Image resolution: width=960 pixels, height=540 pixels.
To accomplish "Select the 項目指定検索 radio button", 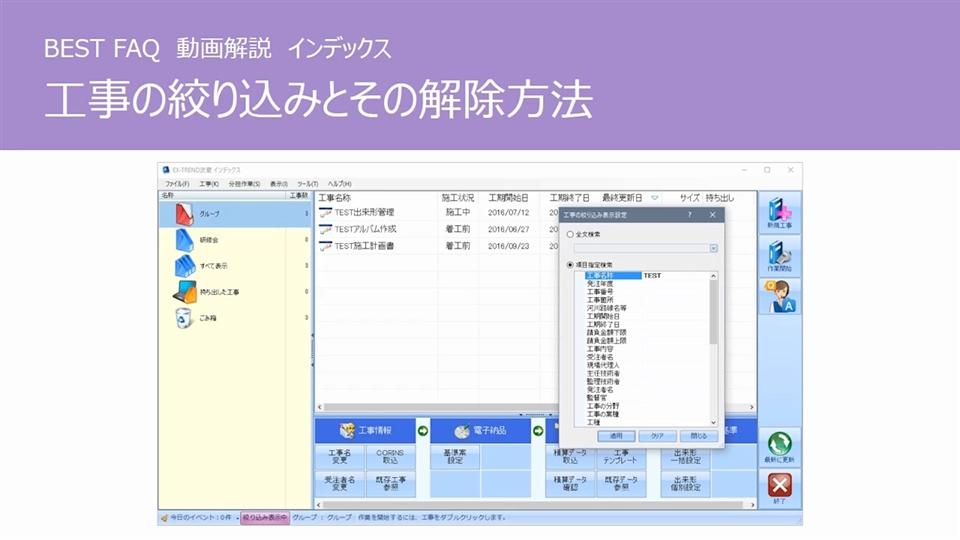I will [570, 265].
